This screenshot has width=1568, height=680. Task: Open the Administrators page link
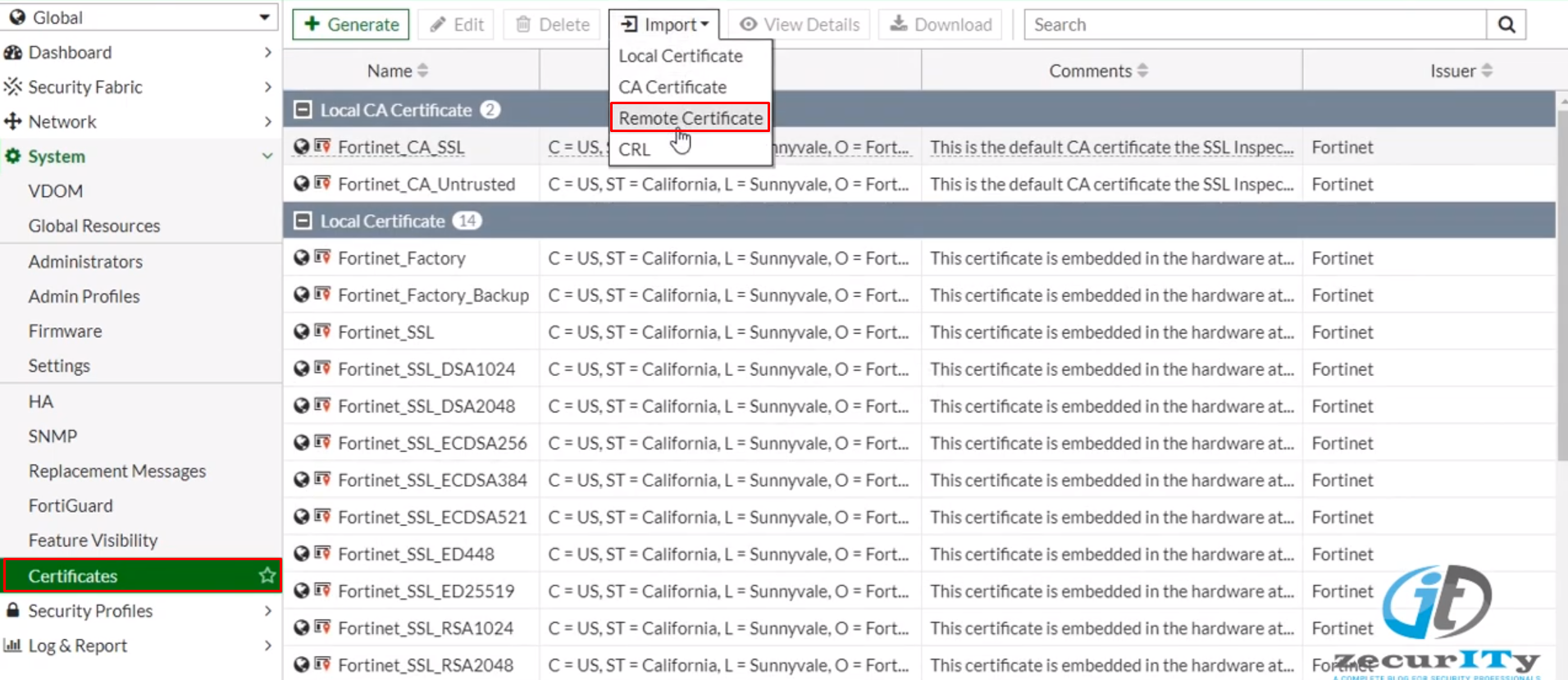pos(85,262)
